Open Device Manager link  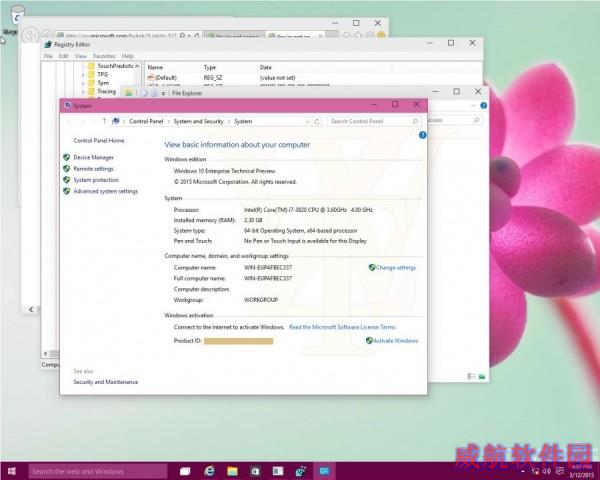[93, 157]
